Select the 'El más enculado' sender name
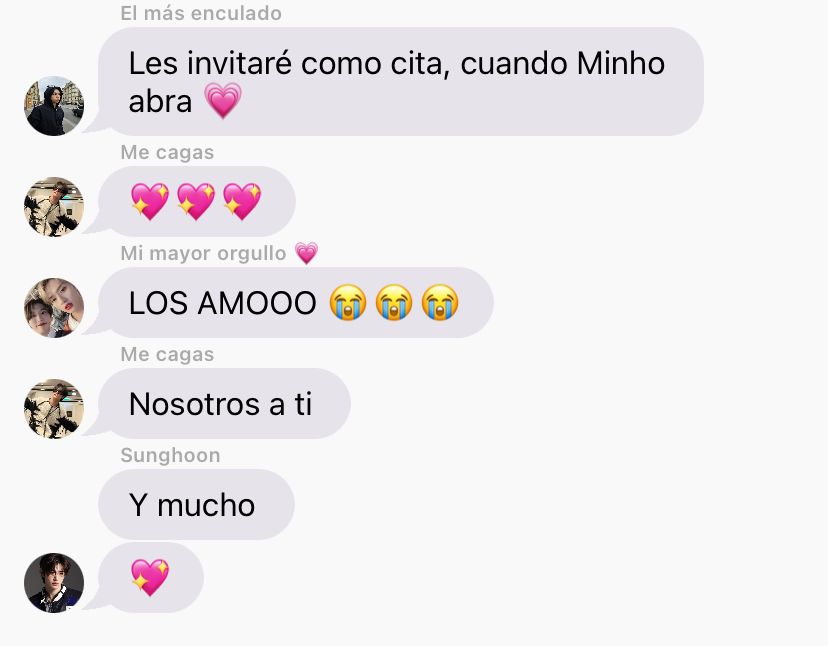The image size is (828, 646). pyautogui.click(x=201, y=13)
